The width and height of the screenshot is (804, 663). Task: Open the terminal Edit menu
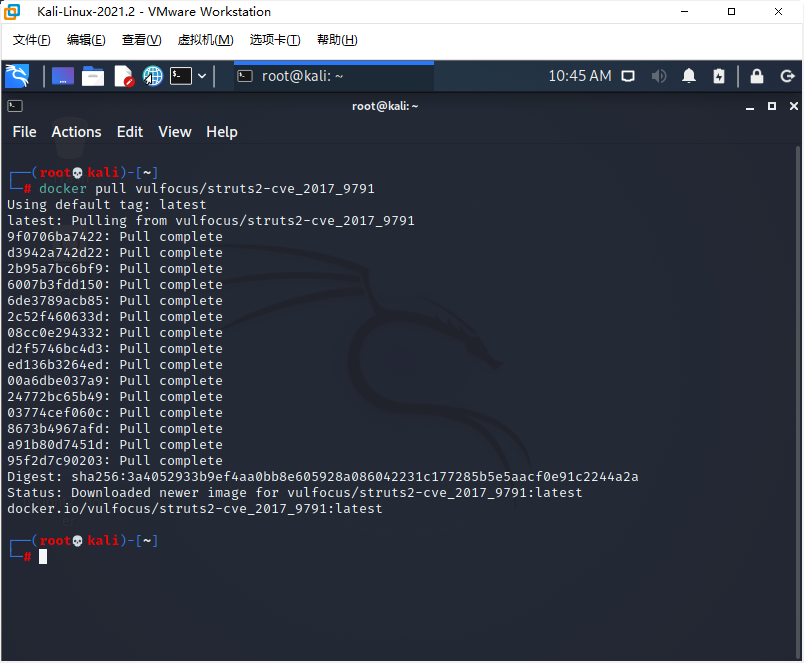pos(130,132)
